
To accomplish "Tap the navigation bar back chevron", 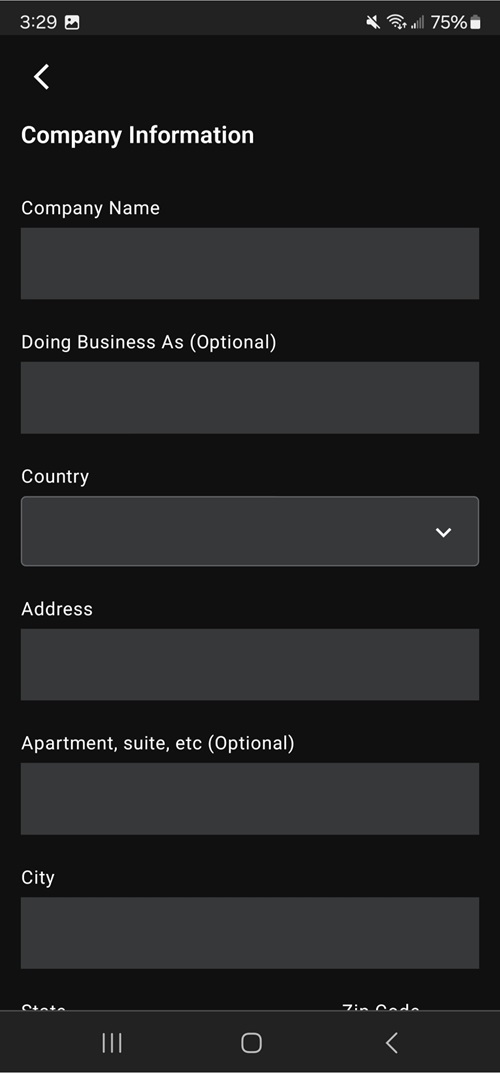I will 391,1043.
